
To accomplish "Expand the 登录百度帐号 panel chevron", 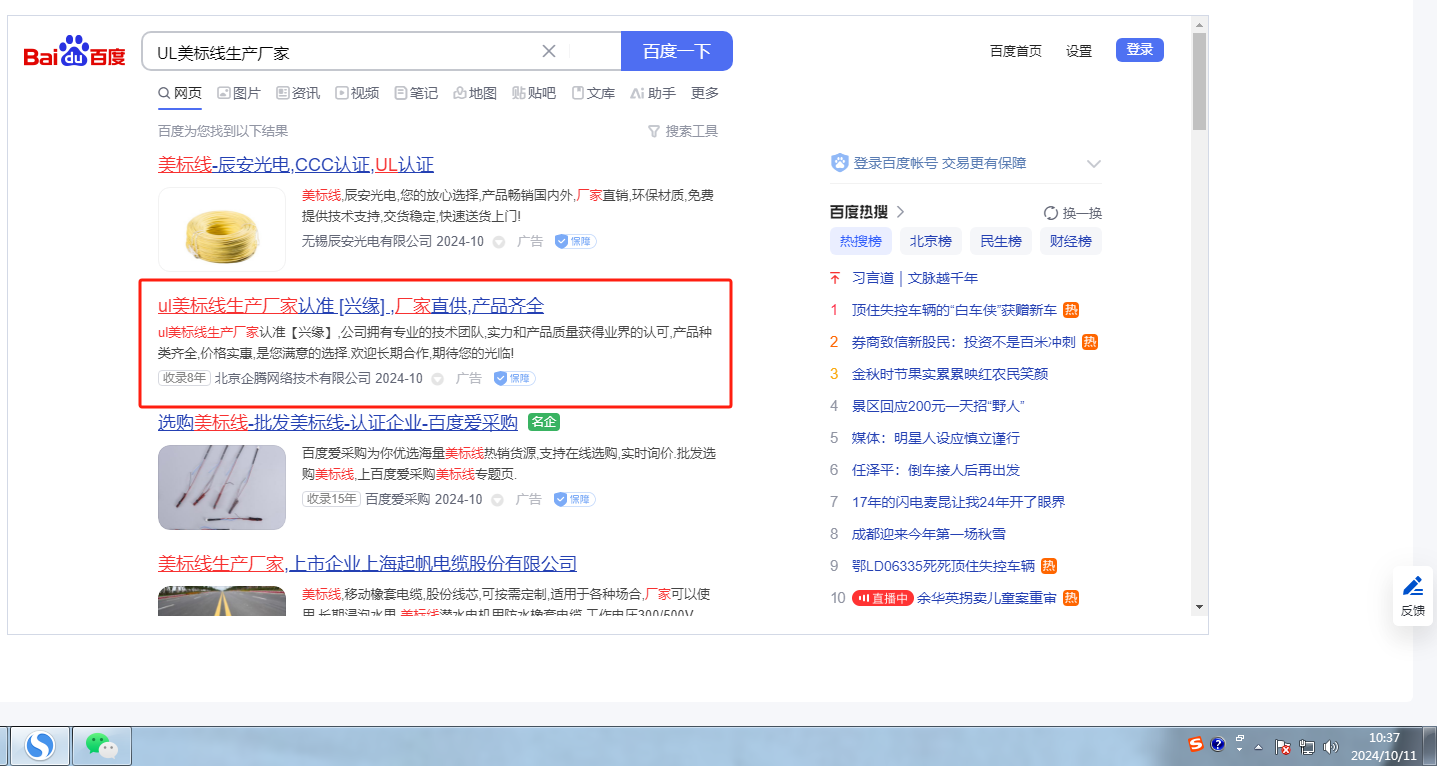I will click(x=1093, y=164).
